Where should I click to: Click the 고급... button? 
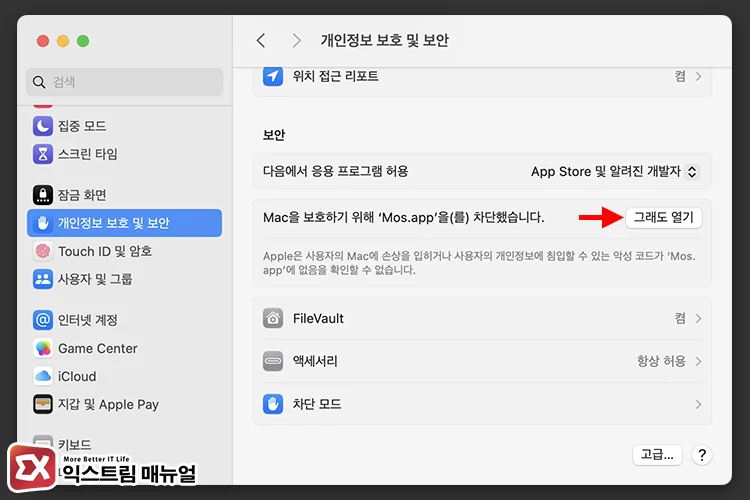[657, 455]
